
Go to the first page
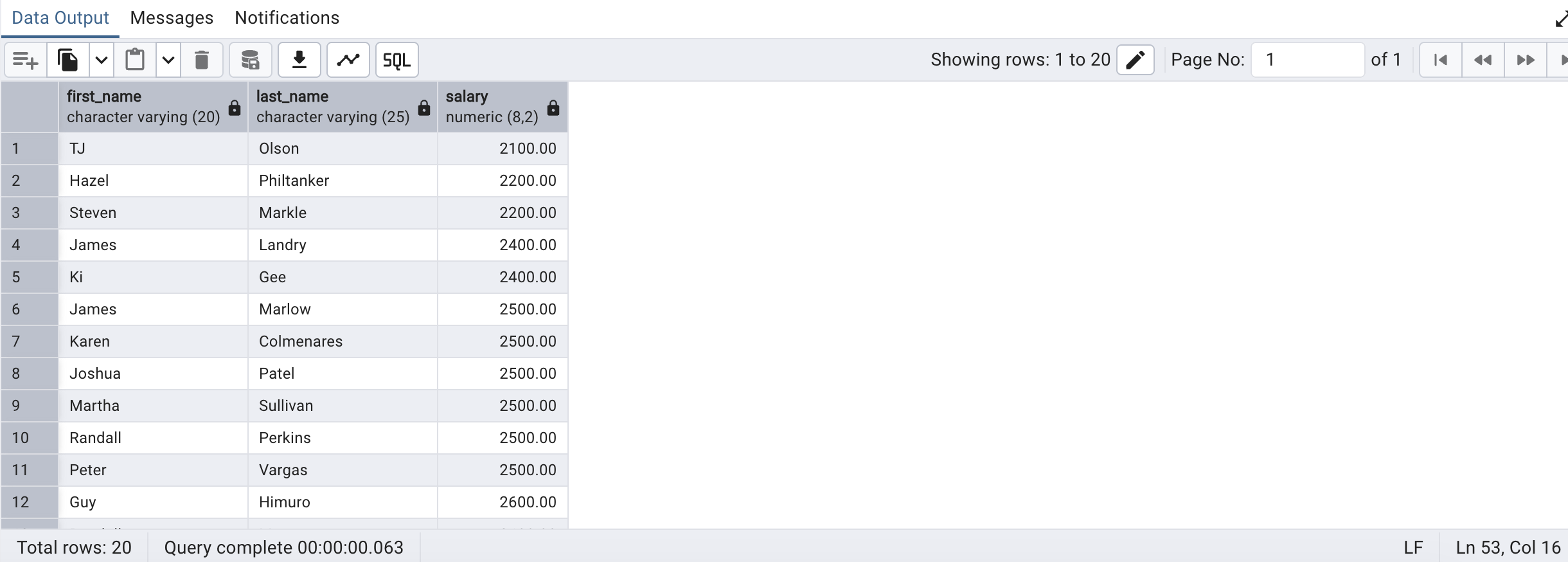click(x=1441, y=60)
